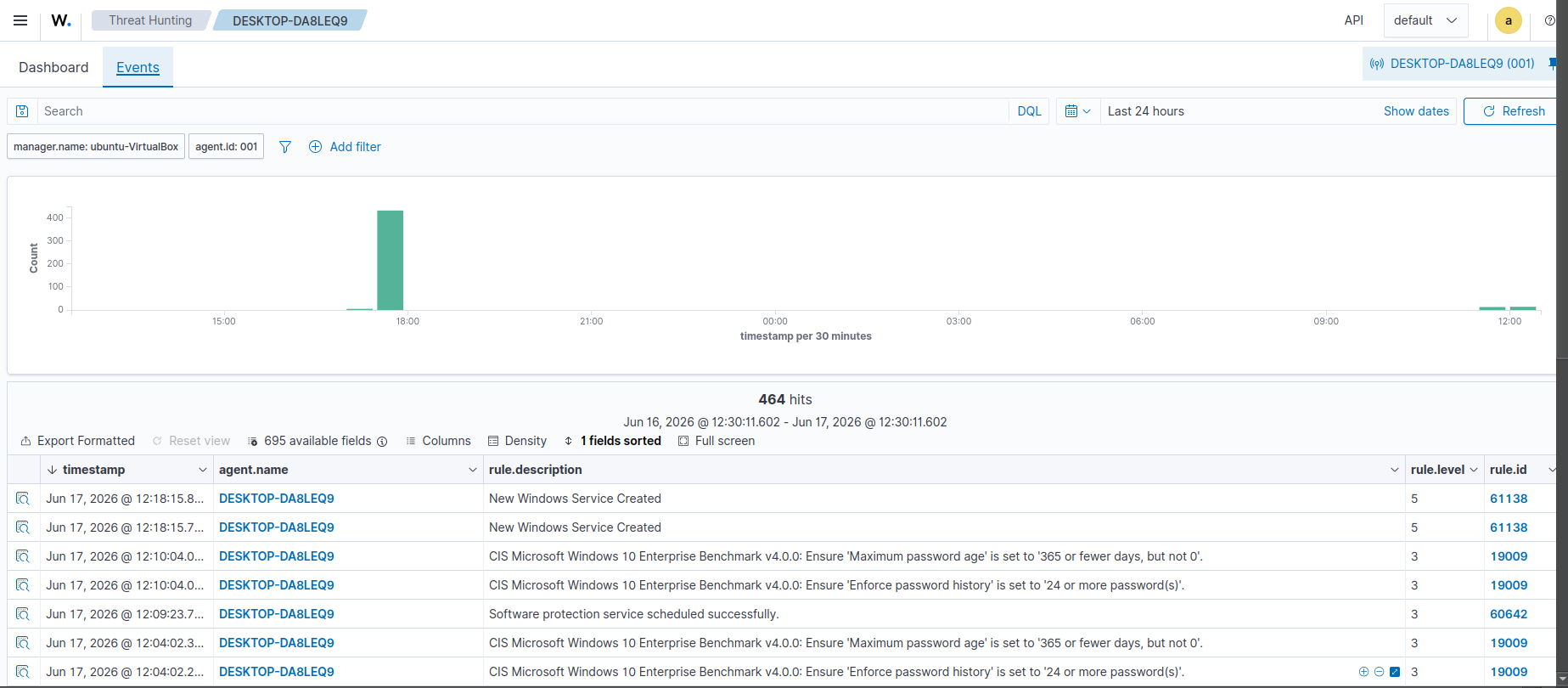The width and height of the screenshot is (1568, 688).
Task: Open rule 61138 link in first row
Action: pyautogui.click(x=1509, y=499)
